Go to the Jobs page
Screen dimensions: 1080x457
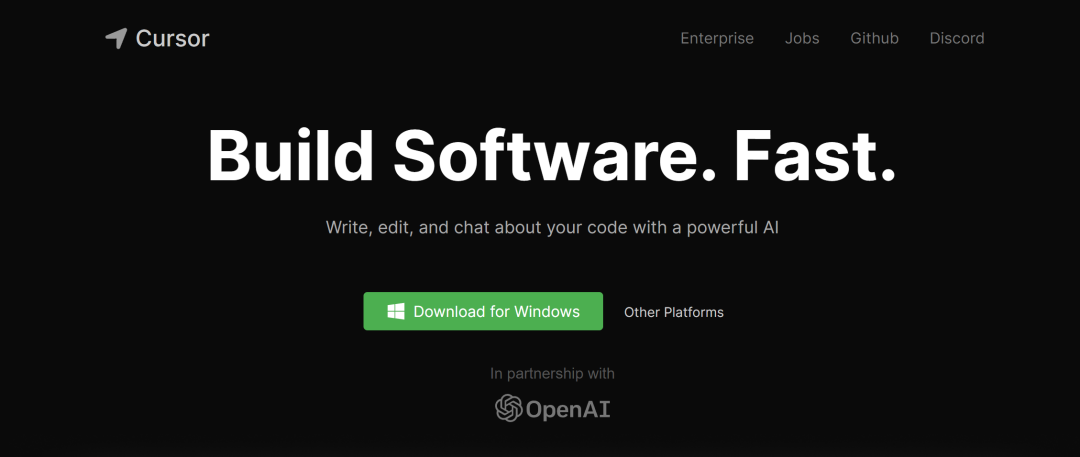point(802,39)
